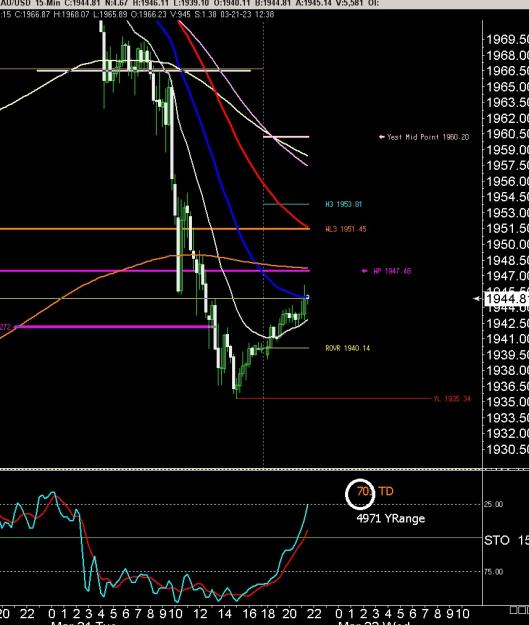Click the STO stochastic indicator label
529x625 pixels.
pos(497,540)
